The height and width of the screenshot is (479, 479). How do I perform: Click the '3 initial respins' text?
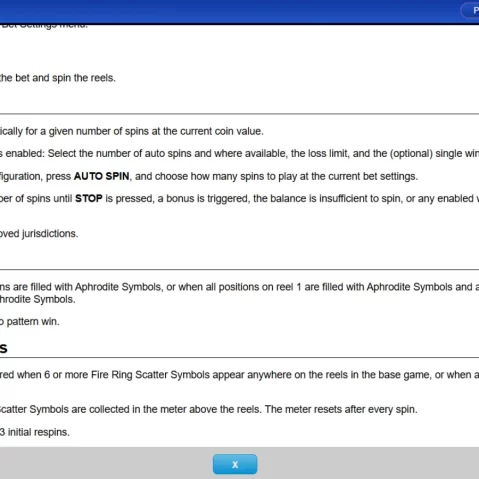(35, 432)
